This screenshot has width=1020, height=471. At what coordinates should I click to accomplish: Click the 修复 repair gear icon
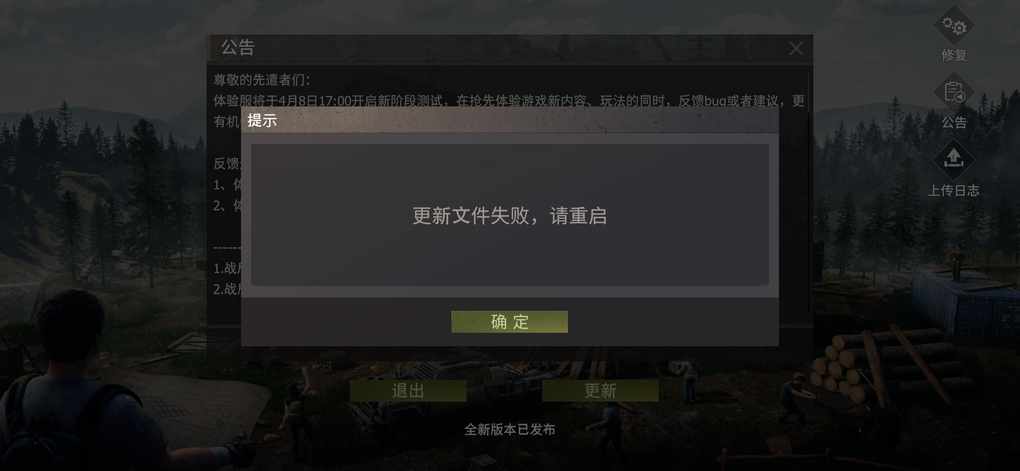(x=954, y=26)
